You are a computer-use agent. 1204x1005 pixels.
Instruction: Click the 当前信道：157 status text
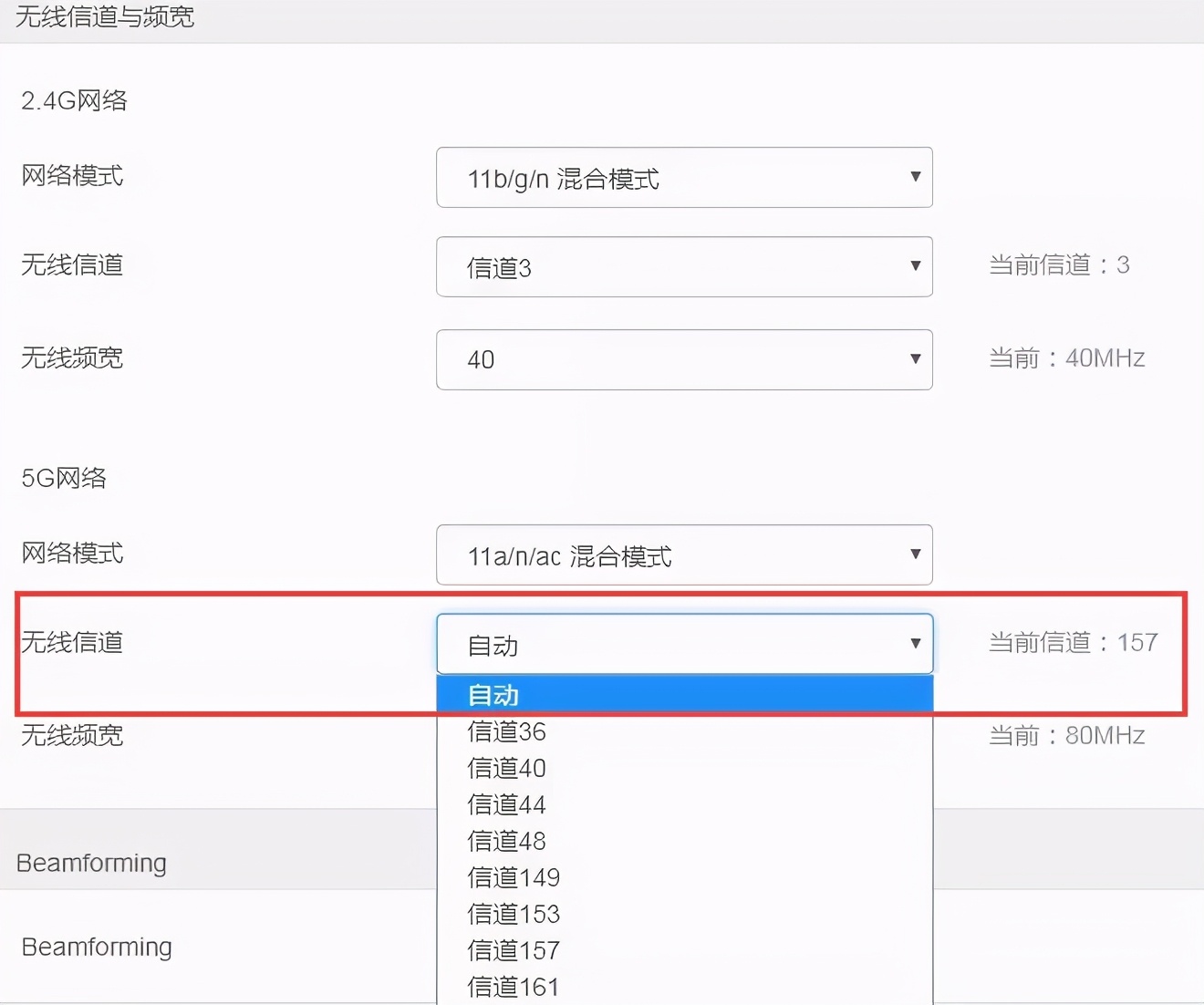[x=1073, y=642]
